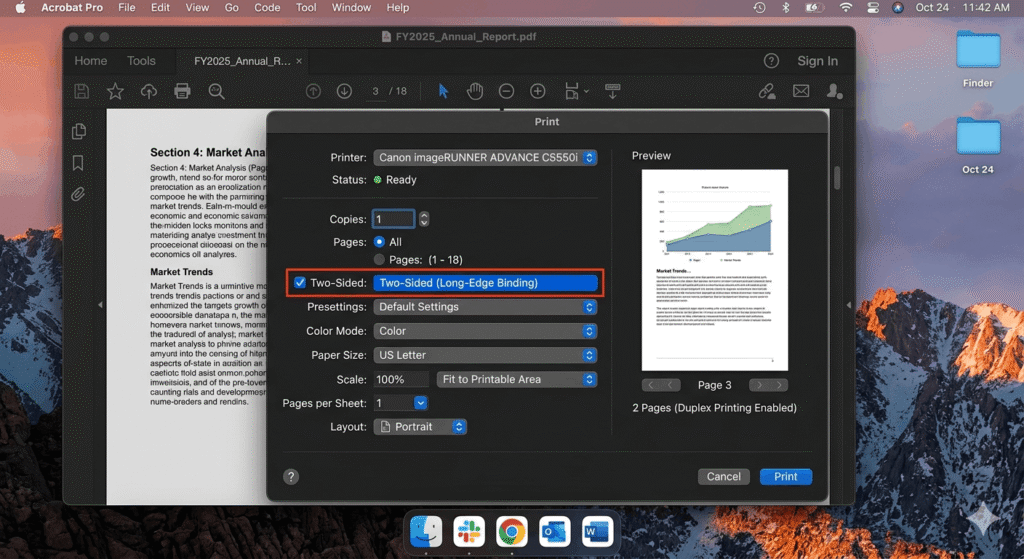The height and width of the screenshot is (559, 1024).
Task: Open the Layout Portrait dropdown
Action: (x=420, y=426)
